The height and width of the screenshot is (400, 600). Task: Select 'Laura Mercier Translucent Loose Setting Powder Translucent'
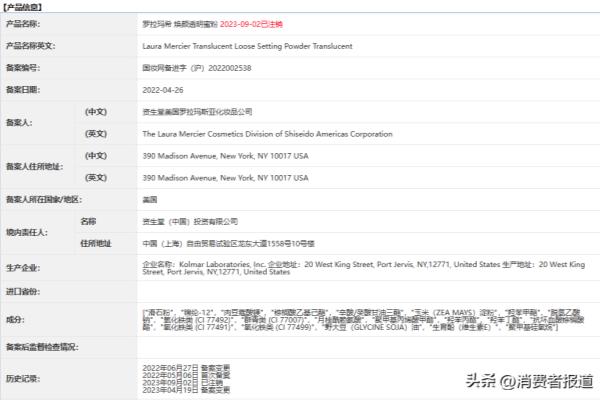[x=247, y=46]
